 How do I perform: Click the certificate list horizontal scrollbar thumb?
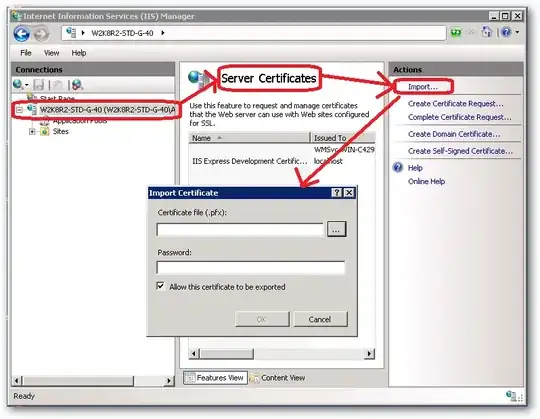pos(227,354)
